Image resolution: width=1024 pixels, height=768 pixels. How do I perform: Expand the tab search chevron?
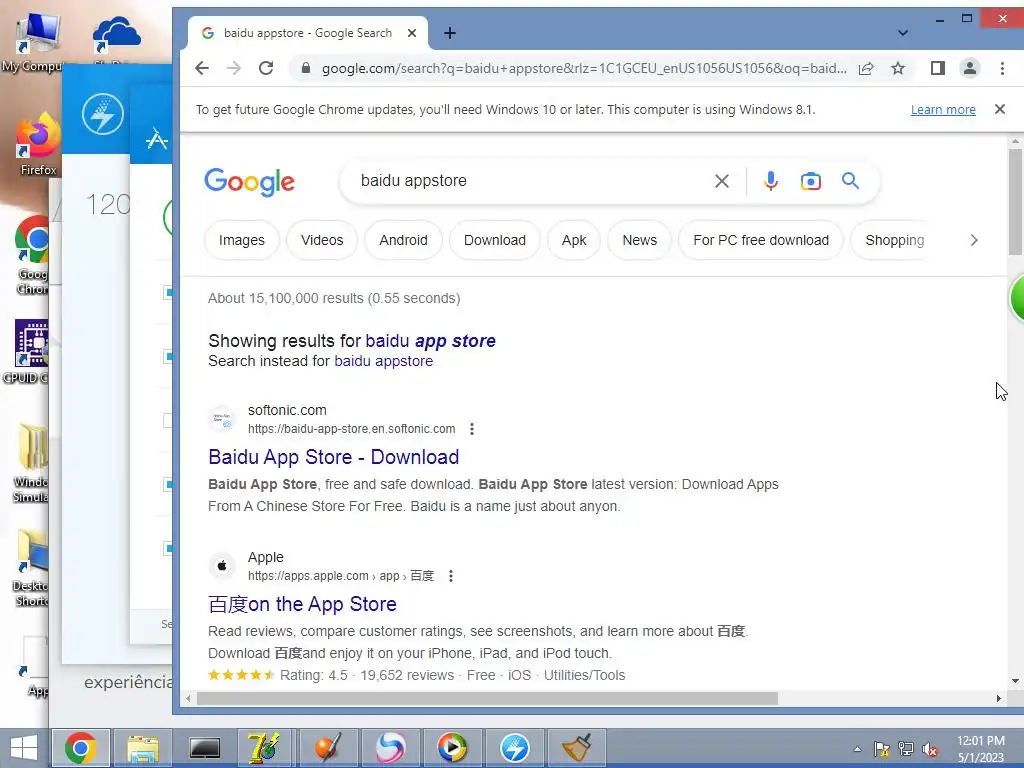(x=903, y=33)
